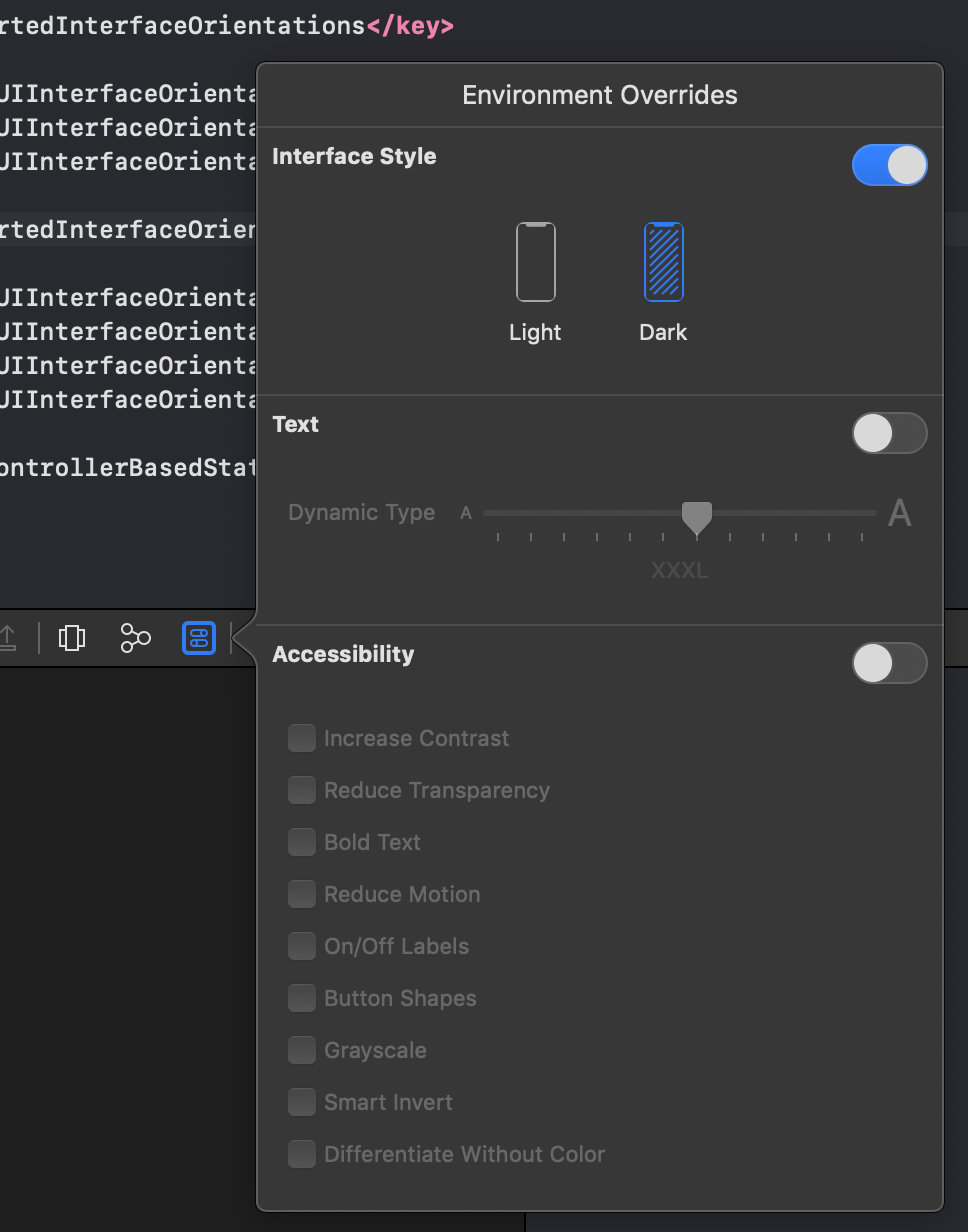Enable Reduce Motion

click(x=301, y=894)
